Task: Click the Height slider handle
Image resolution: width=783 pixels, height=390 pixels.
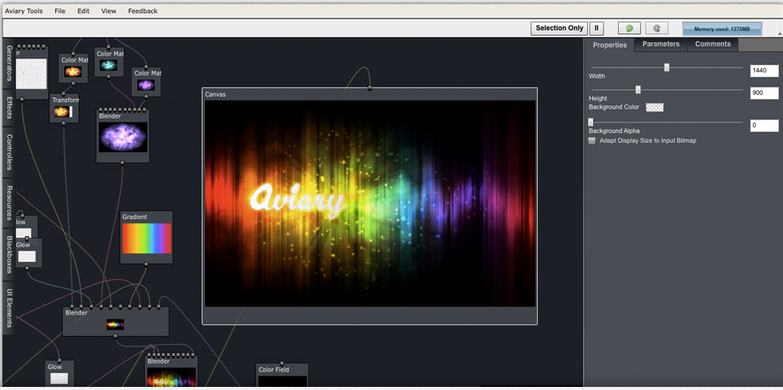Action: click(x=638, y=90)
